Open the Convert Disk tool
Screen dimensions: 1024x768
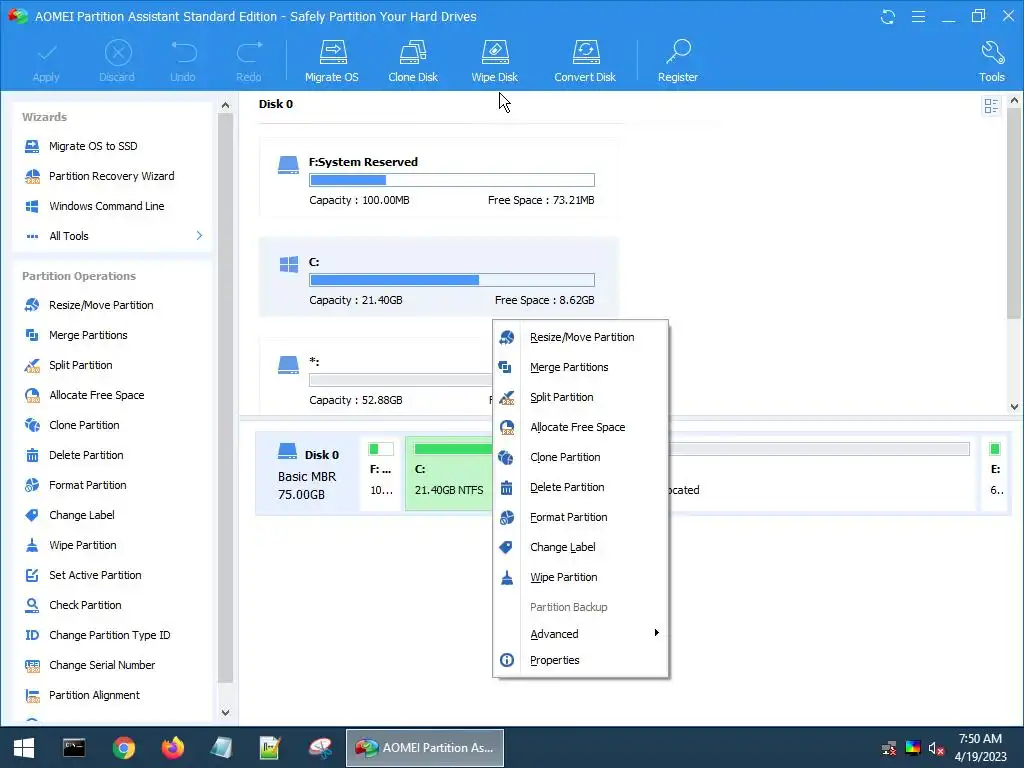pos(584,61)
